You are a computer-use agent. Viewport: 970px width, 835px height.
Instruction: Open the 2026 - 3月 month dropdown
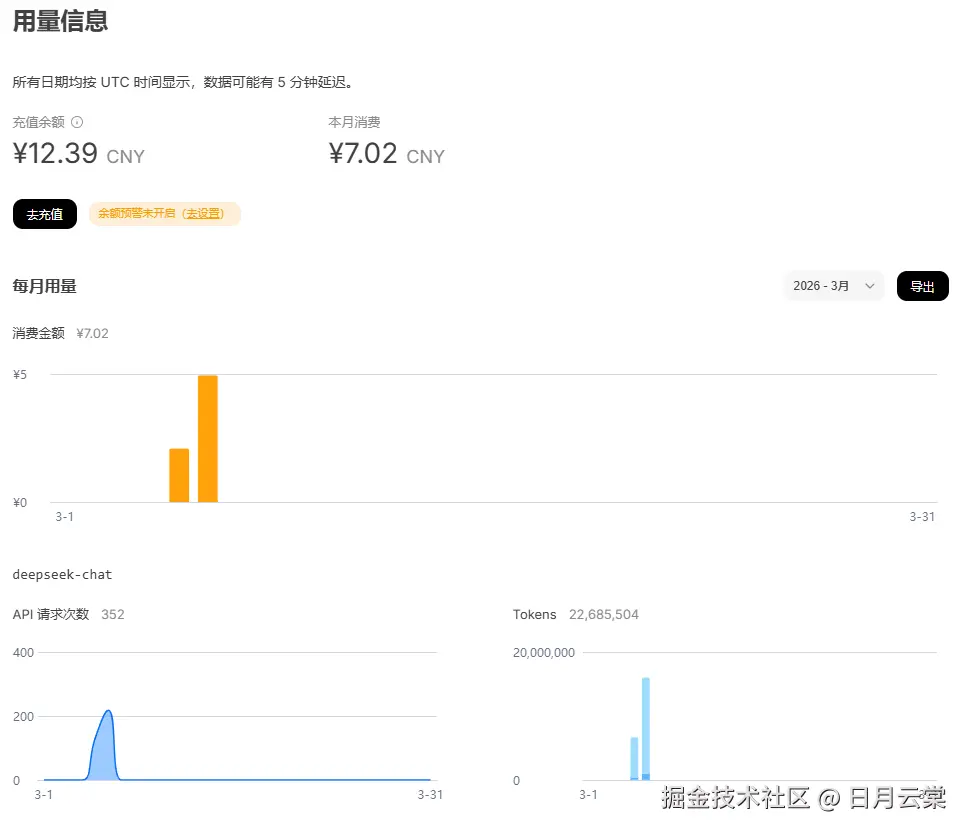pos(833,286)
